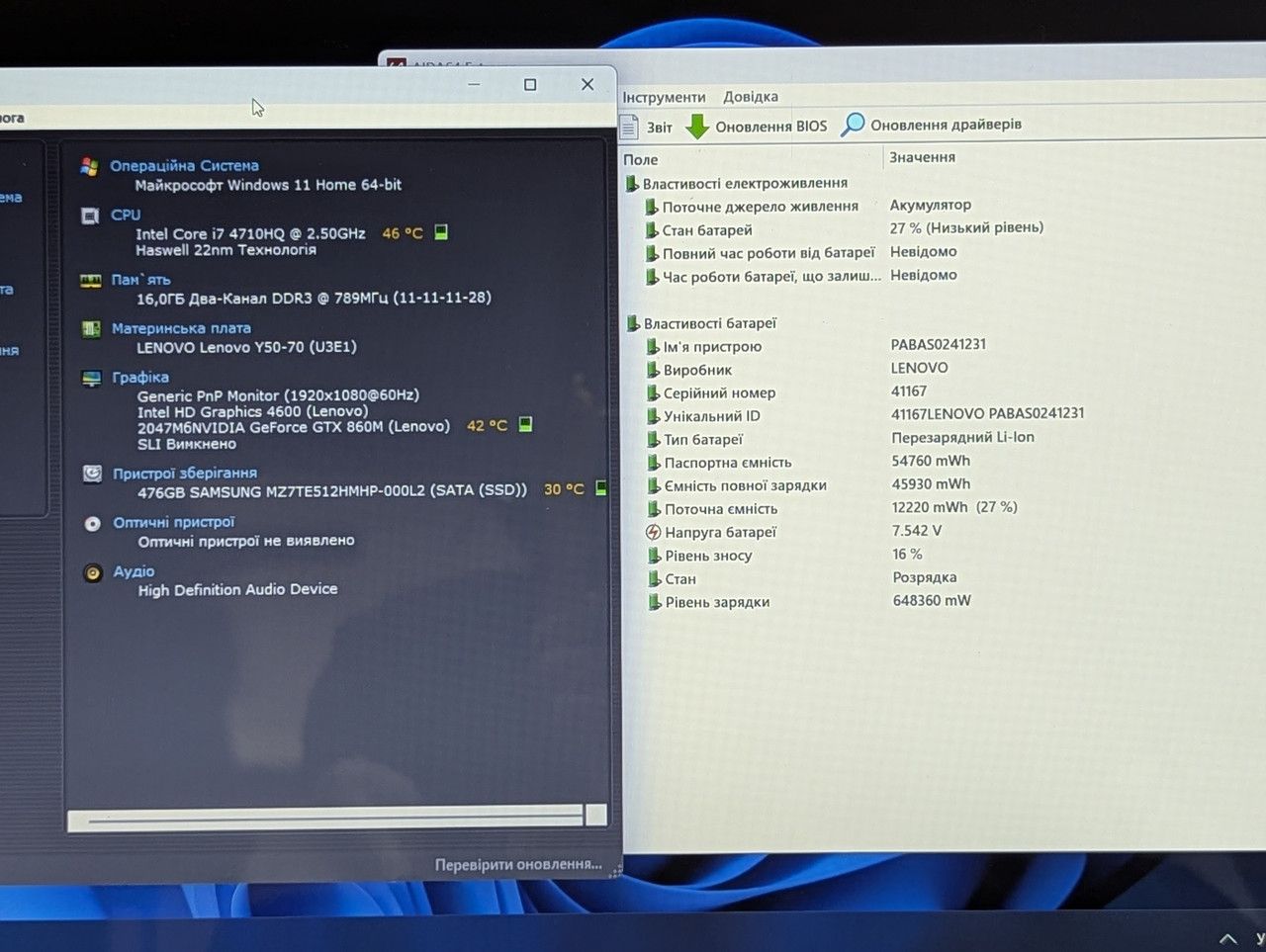This screenshot has height=952, width=1266.
Task: Click the battery icon beside Стан батареї
Action: (x=651, y=230)
